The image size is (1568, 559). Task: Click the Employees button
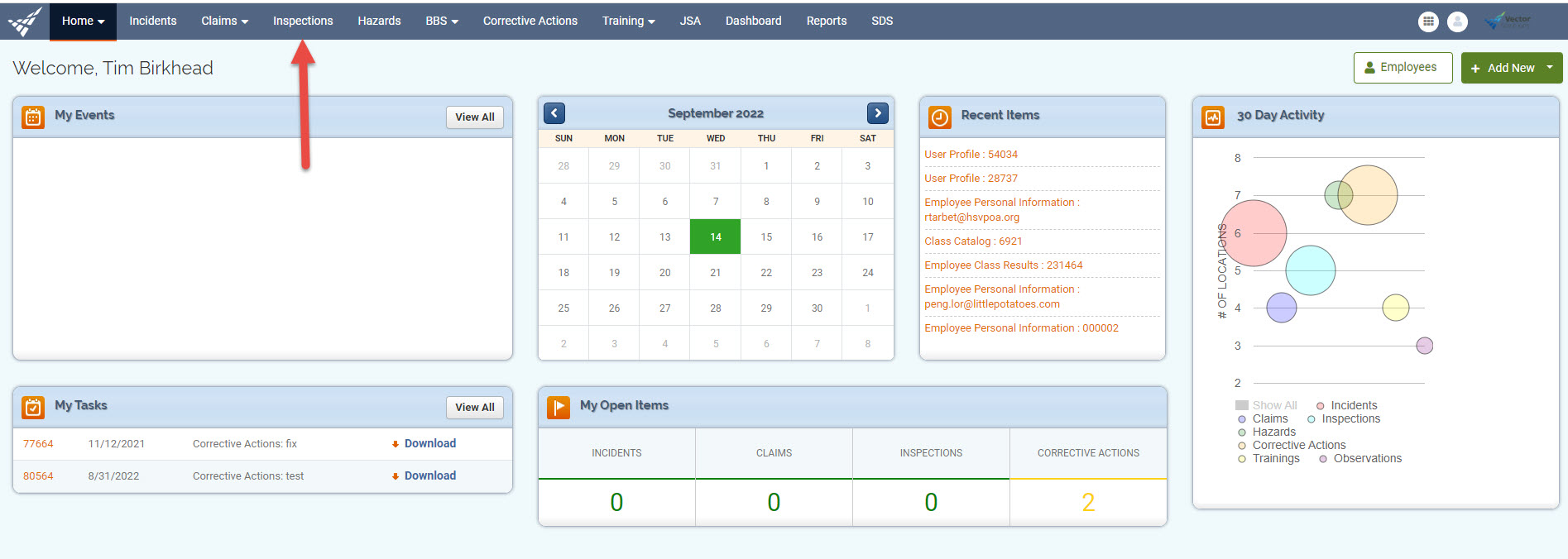(1403, 68)
